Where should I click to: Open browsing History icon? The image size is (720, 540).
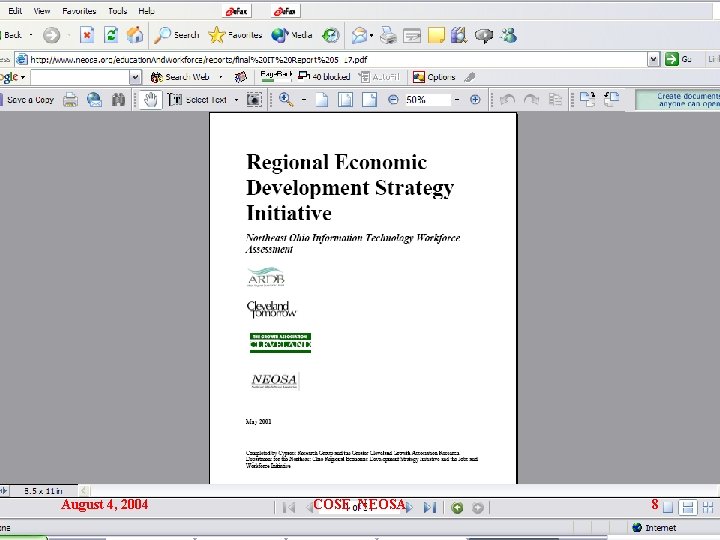tap(331, 35)
